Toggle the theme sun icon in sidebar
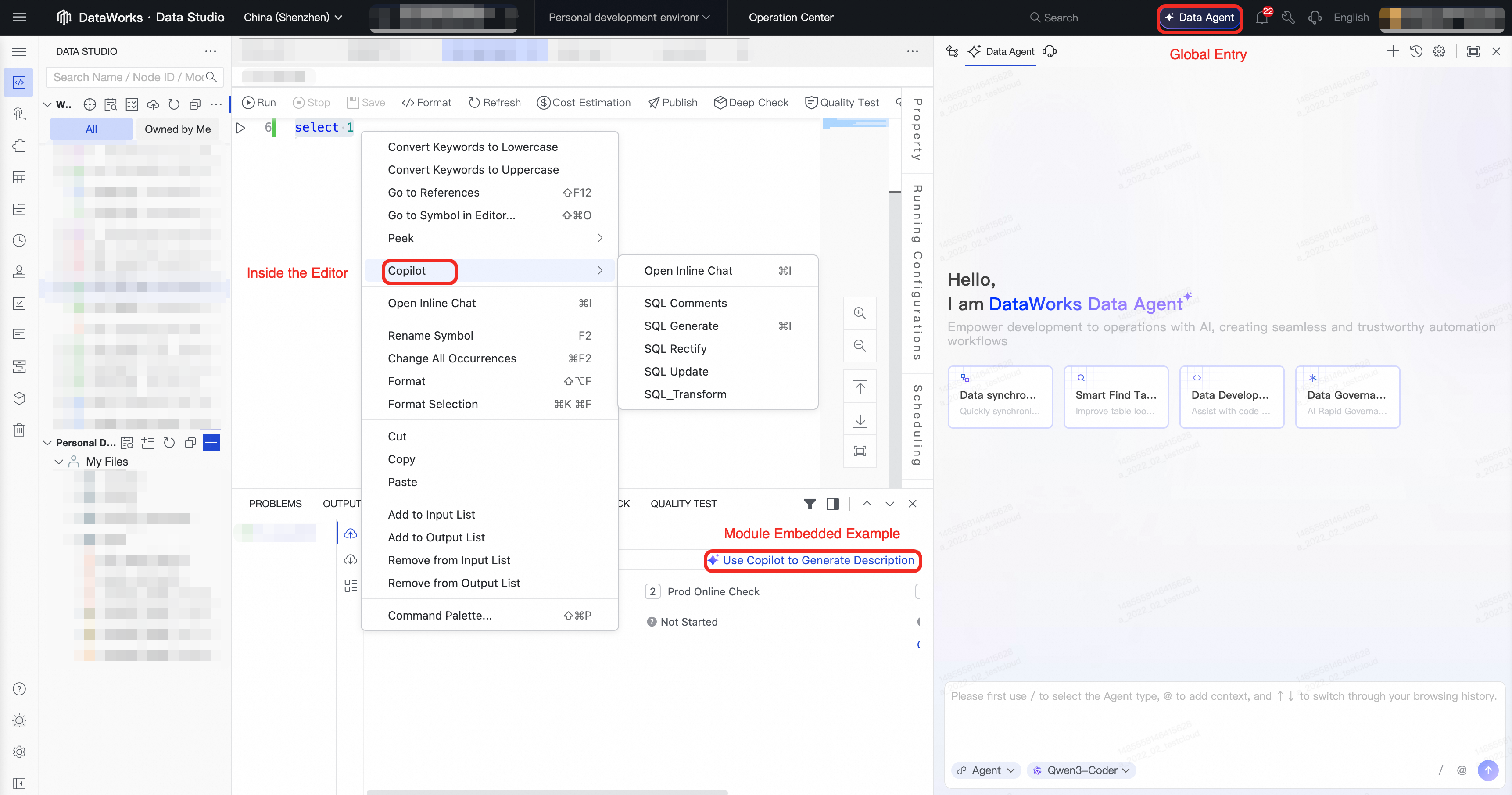The width and height of the screenshot is (1512, 795). (19, 720)
